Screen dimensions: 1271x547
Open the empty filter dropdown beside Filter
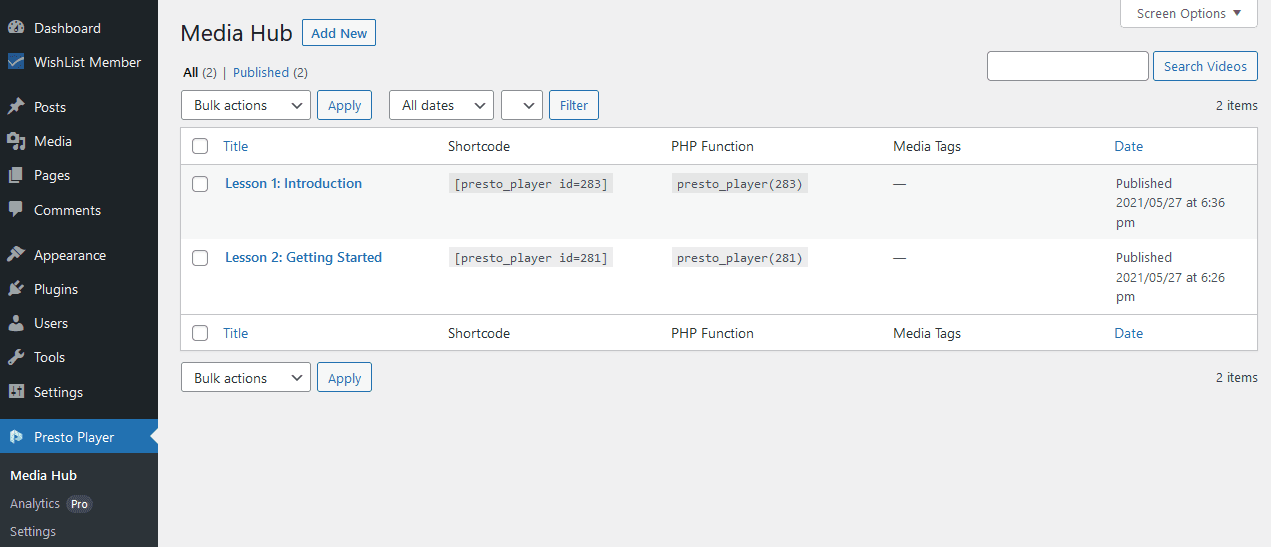pyautogui.click(x=522, y=105)
